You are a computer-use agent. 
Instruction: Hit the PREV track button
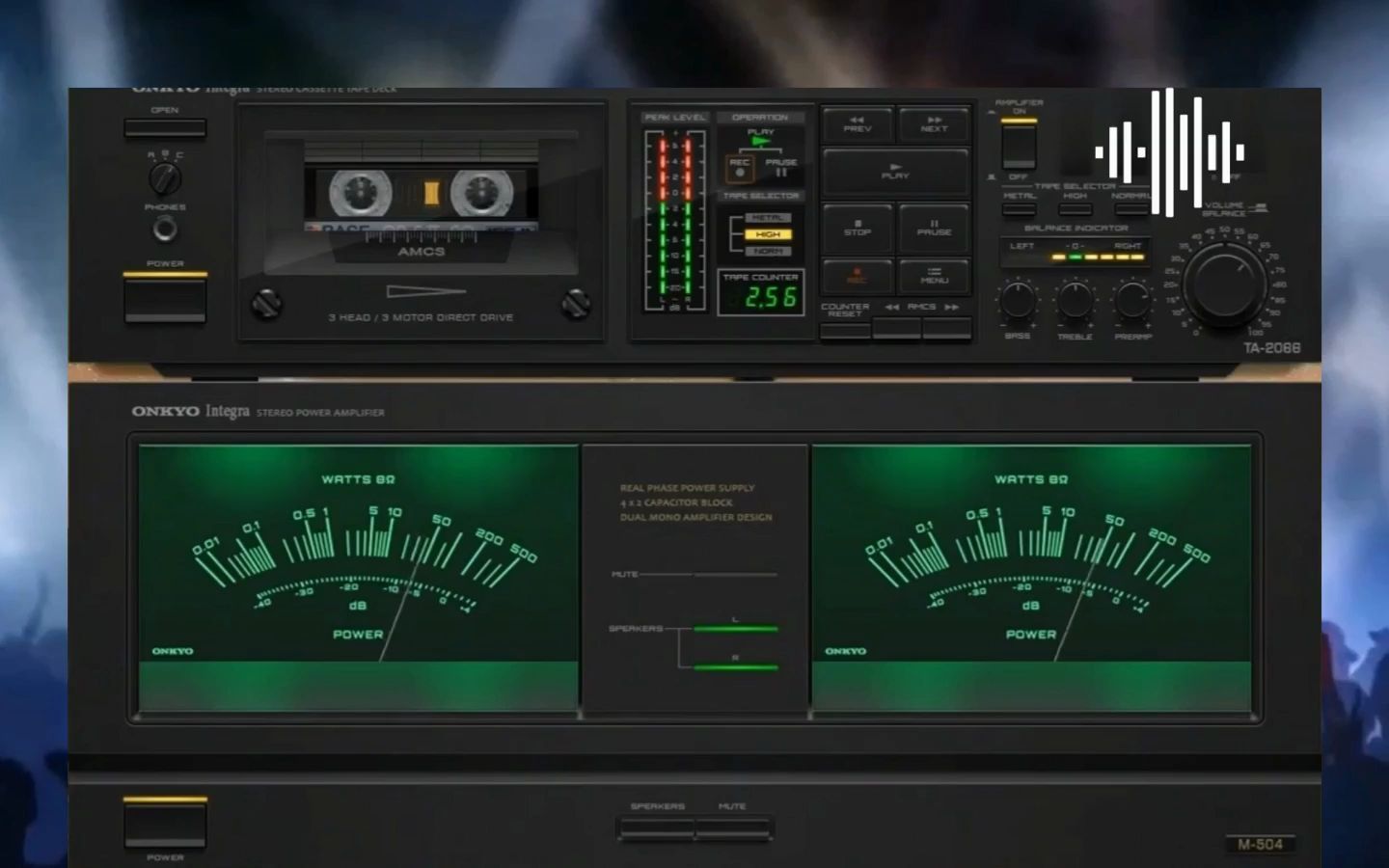(x=858, y=125)
